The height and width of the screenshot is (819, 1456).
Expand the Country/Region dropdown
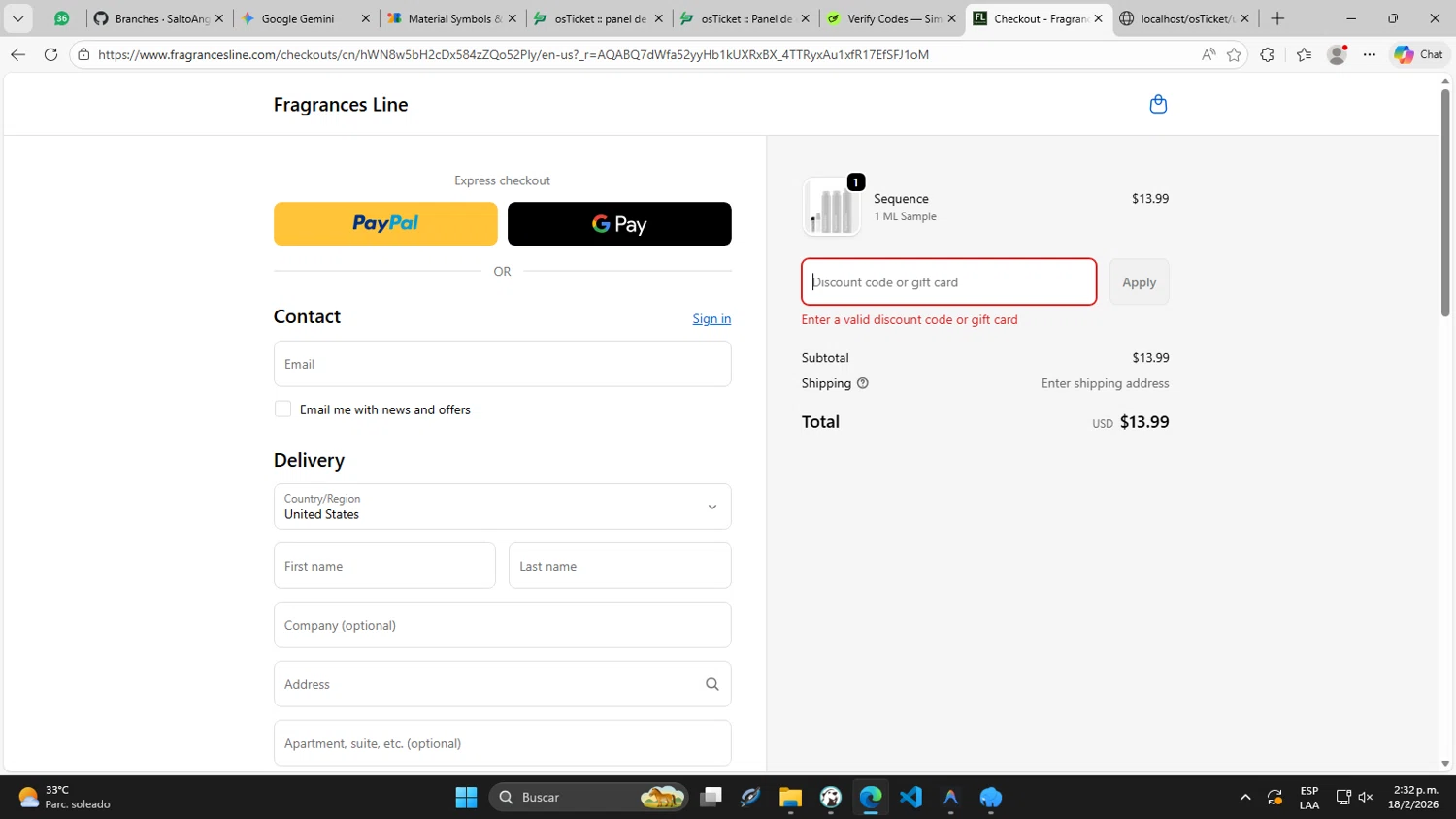(x=503, y=507)
